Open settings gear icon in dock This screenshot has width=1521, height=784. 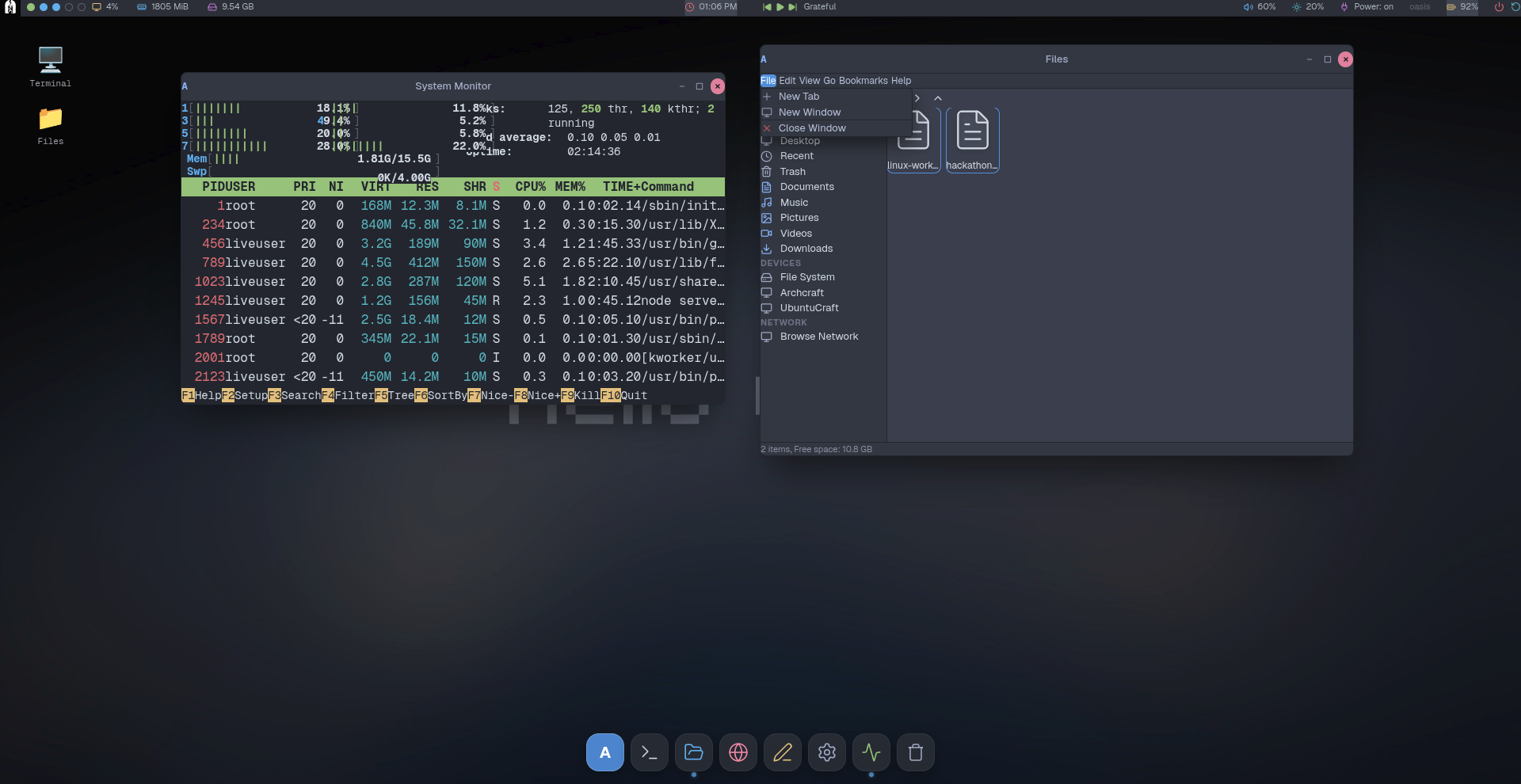click(827, 752)
